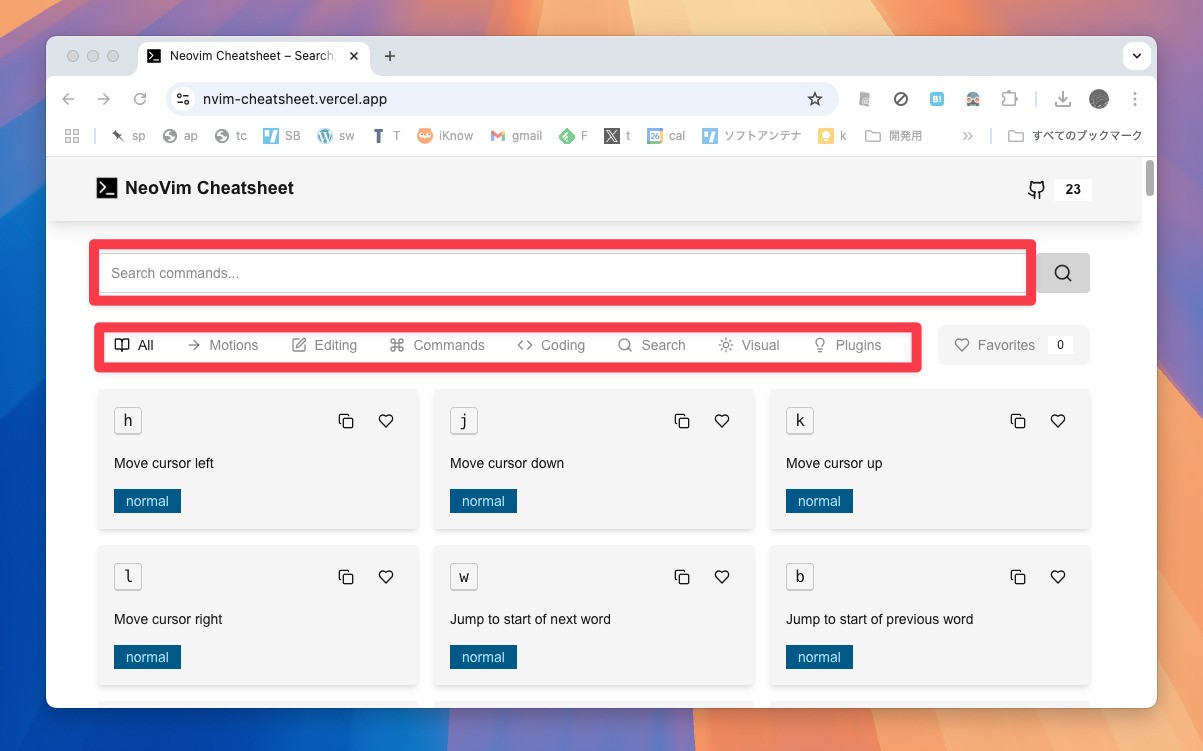Copy the 'l' command
Viewport: 1203px width, 751px height.
pos(346,577)
